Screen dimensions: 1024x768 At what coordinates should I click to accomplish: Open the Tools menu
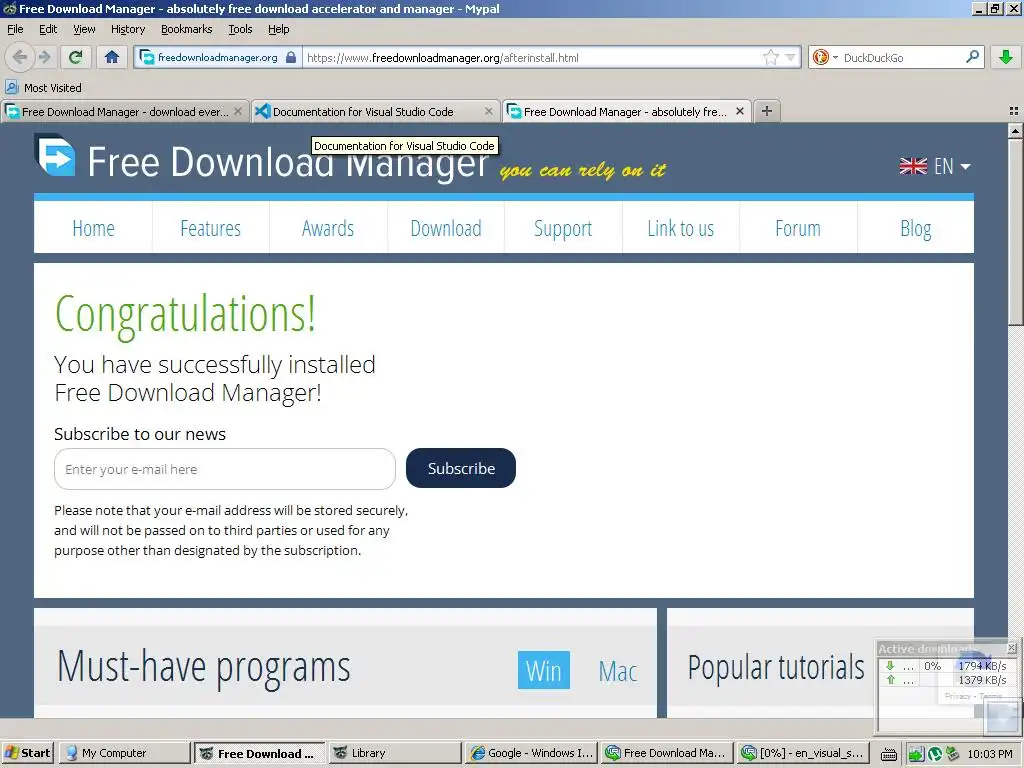[x=240, y=29]
